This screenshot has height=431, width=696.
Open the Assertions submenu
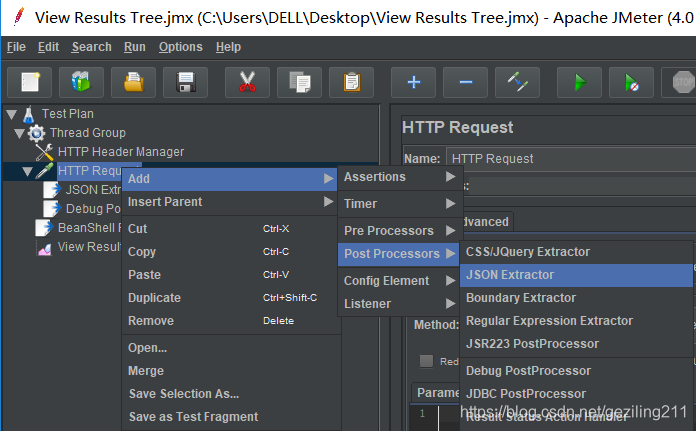point(399,177)
